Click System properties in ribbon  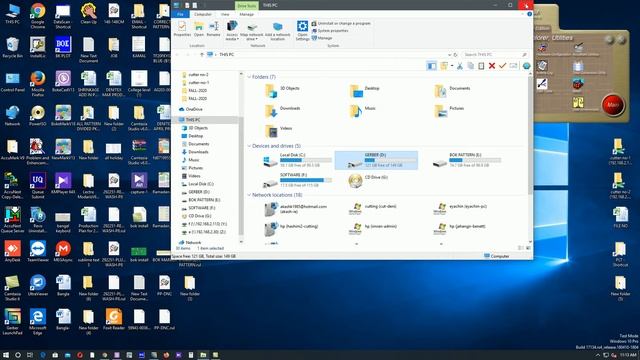point(330,31)
